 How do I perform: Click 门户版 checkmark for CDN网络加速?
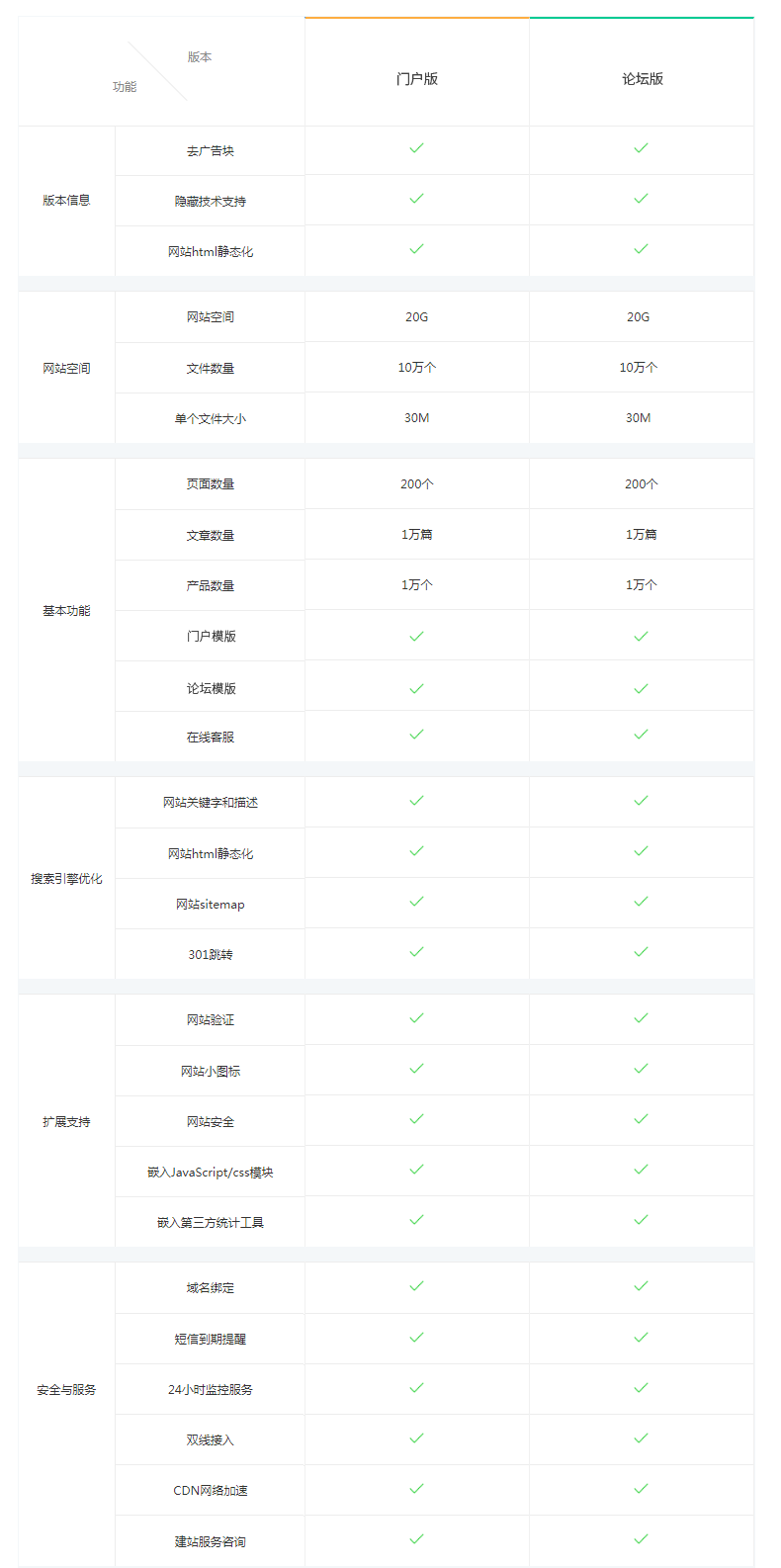416,1489
